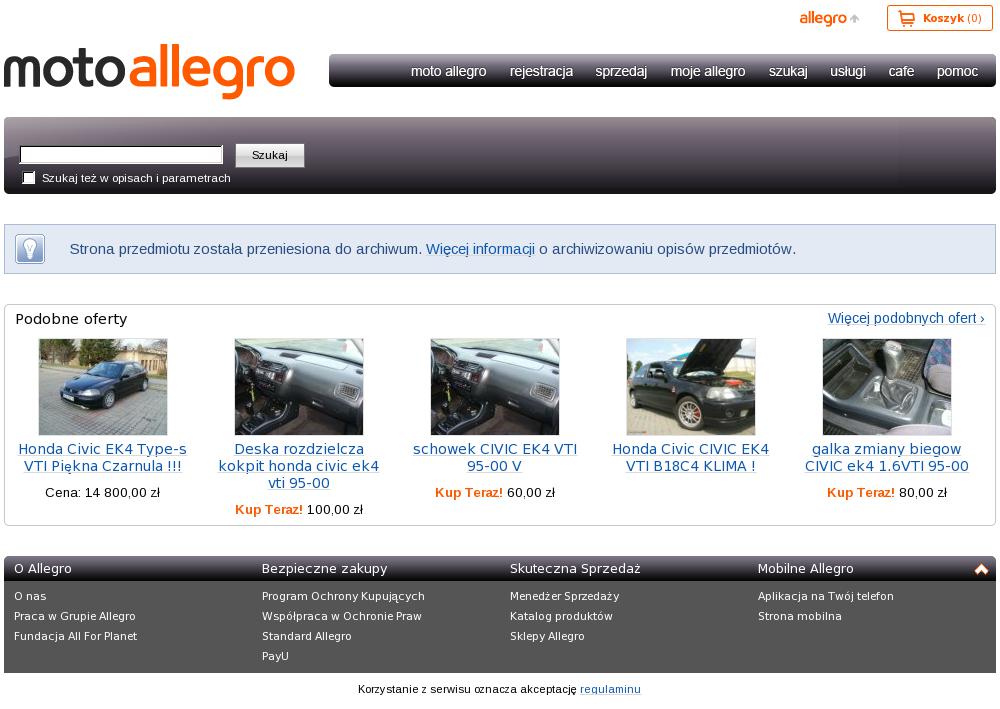Open the 'moto allegro' menu item
The width and height of the screenshot is (1000, 709).
pyautogui.click(x=448, y=71)
